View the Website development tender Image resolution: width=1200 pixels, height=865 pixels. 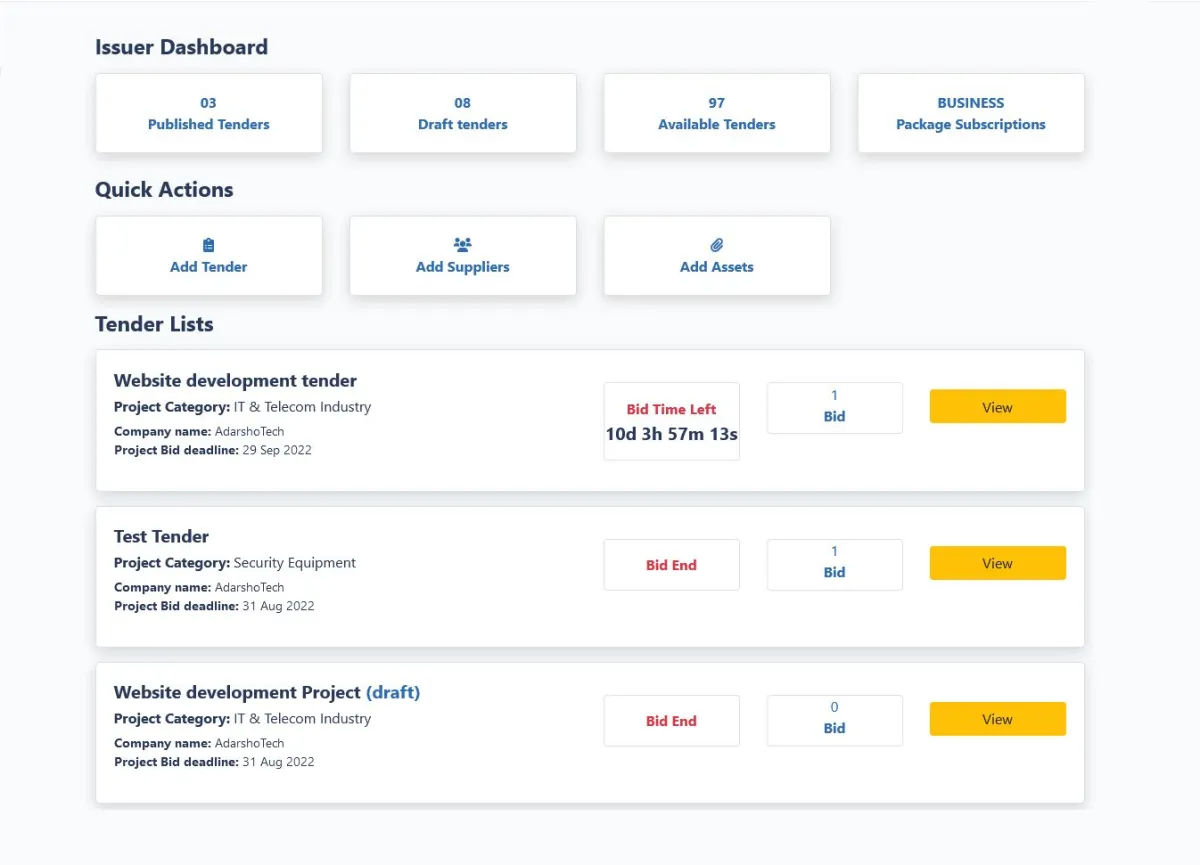coord(997,407)
